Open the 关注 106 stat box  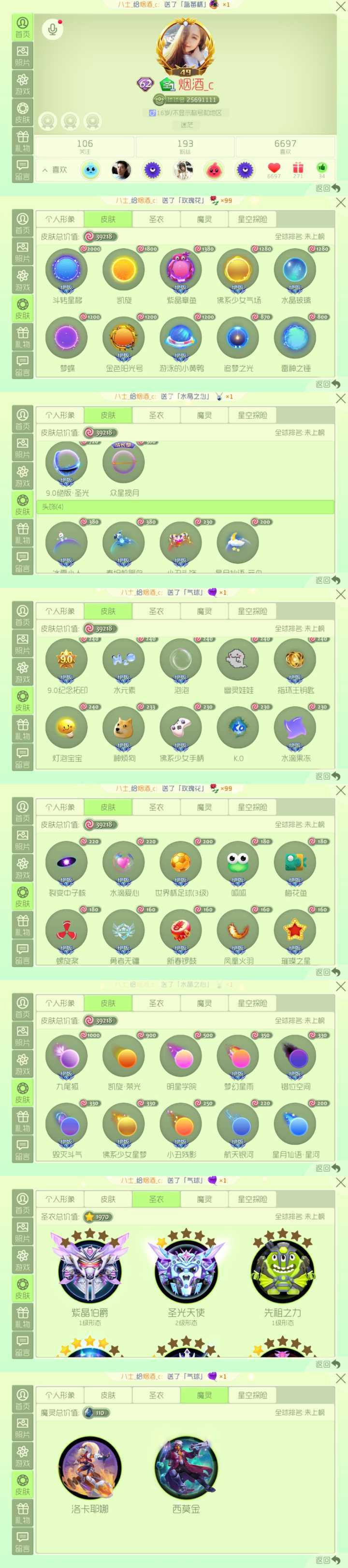[x=85, y=146]
